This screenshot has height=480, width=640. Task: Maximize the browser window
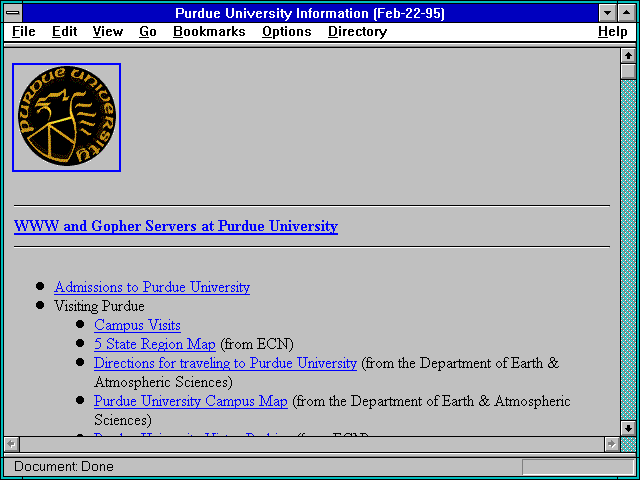627,13
